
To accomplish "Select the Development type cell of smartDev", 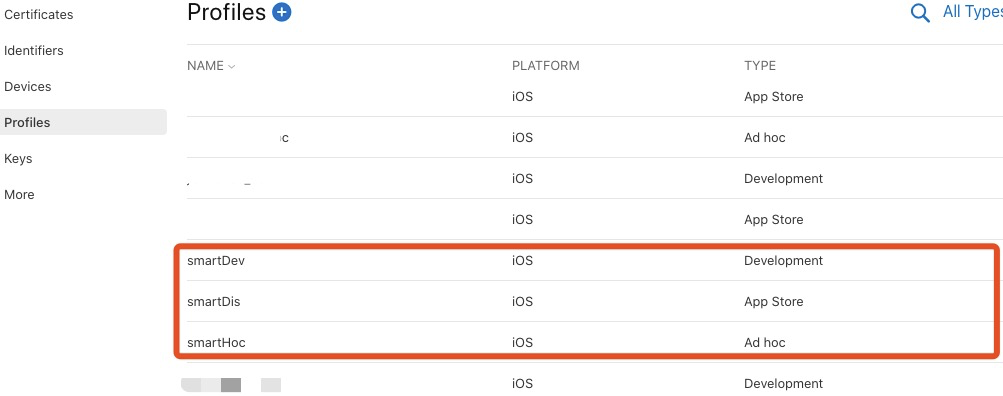I will [784, 260].
